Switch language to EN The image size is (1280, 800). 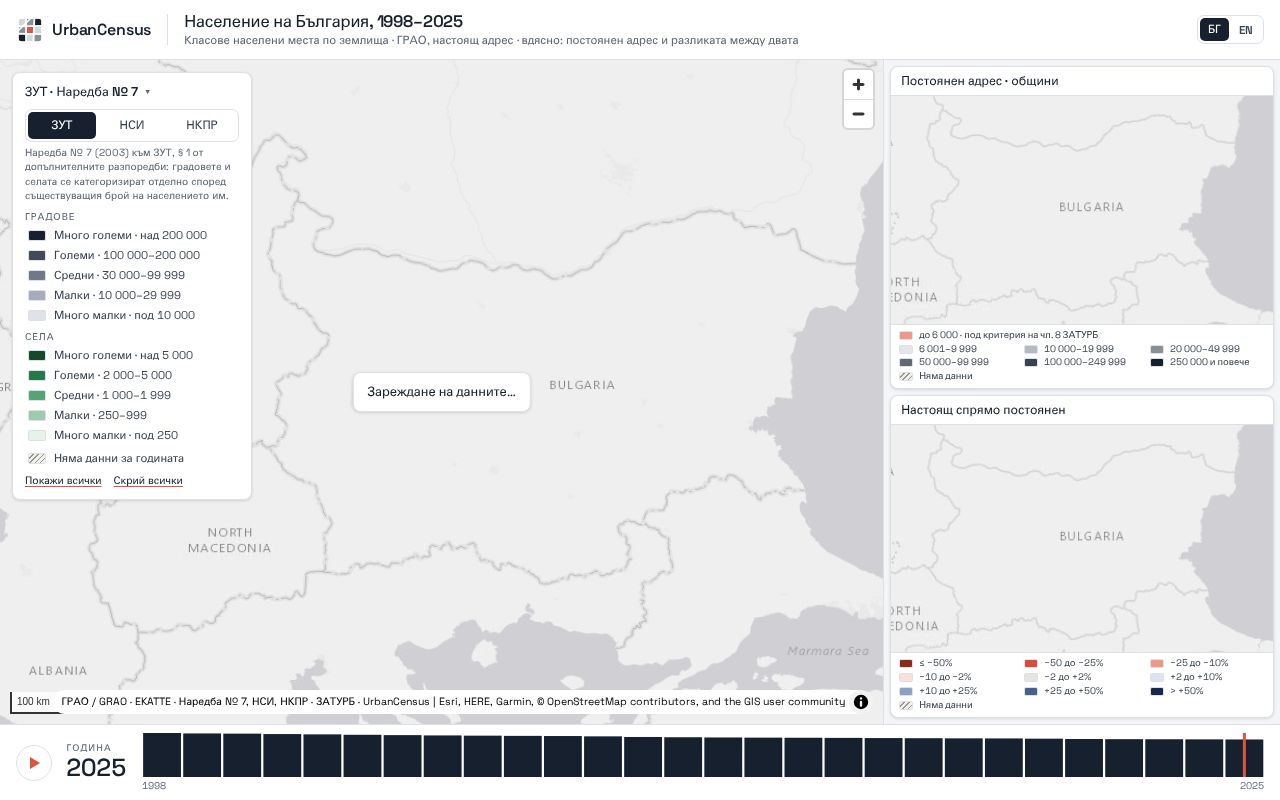point(1246,30)
